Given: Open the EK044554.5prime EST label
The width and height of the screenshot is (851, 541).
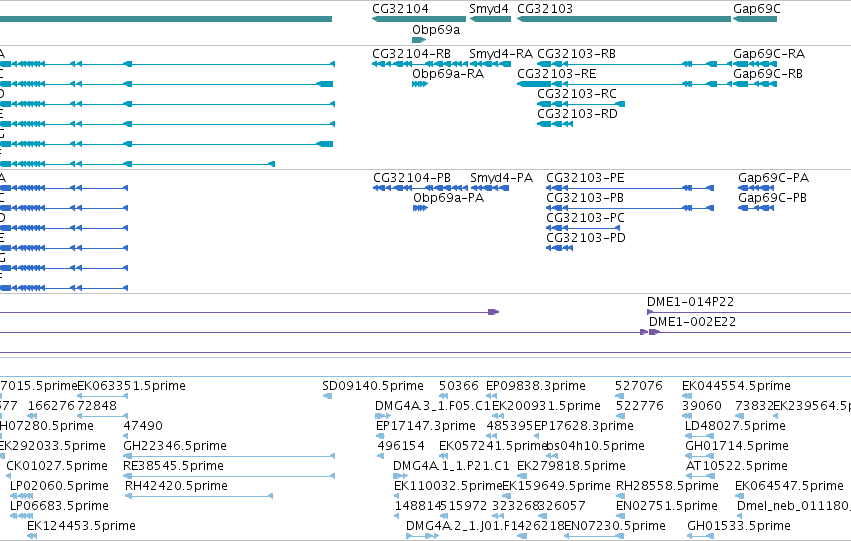Looking at the screenshot, I should tap(736, 386).
